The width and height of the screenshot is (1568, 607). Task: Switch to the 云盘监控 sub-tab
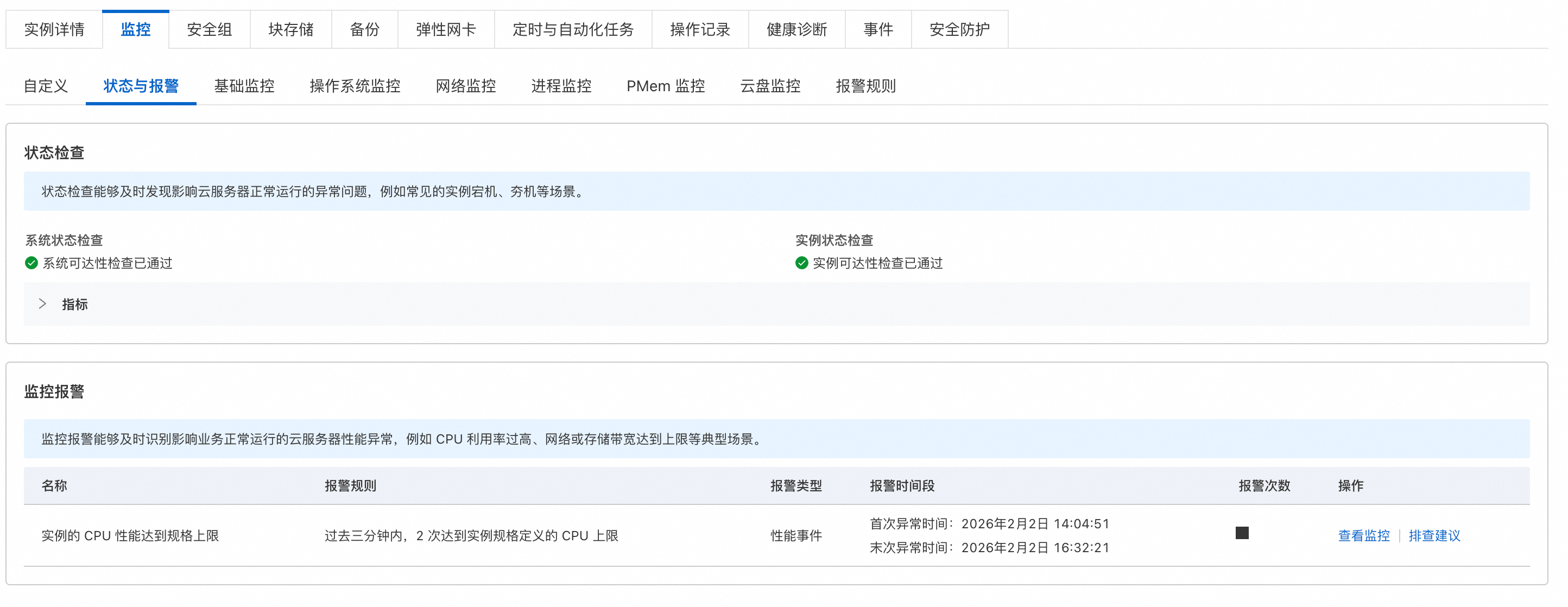[770, 86]
